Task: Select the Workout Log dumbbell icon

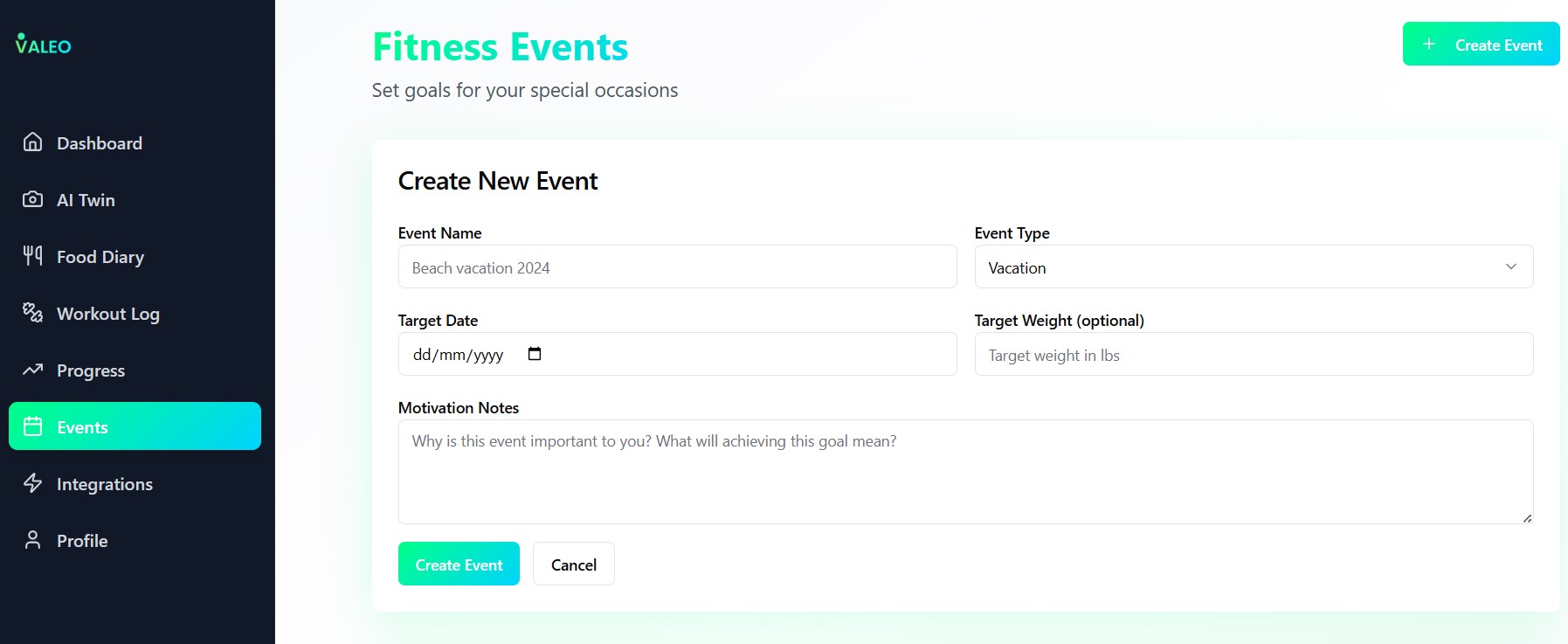Action: pos(32,313)
